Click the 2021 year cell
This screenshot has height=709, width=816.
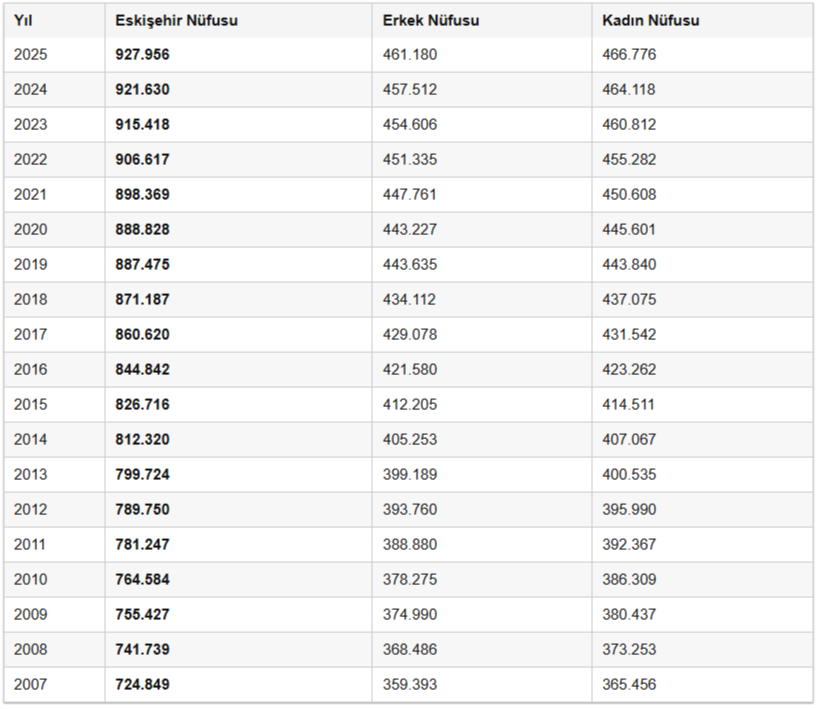pyautogui.click(x=30, y=195)
